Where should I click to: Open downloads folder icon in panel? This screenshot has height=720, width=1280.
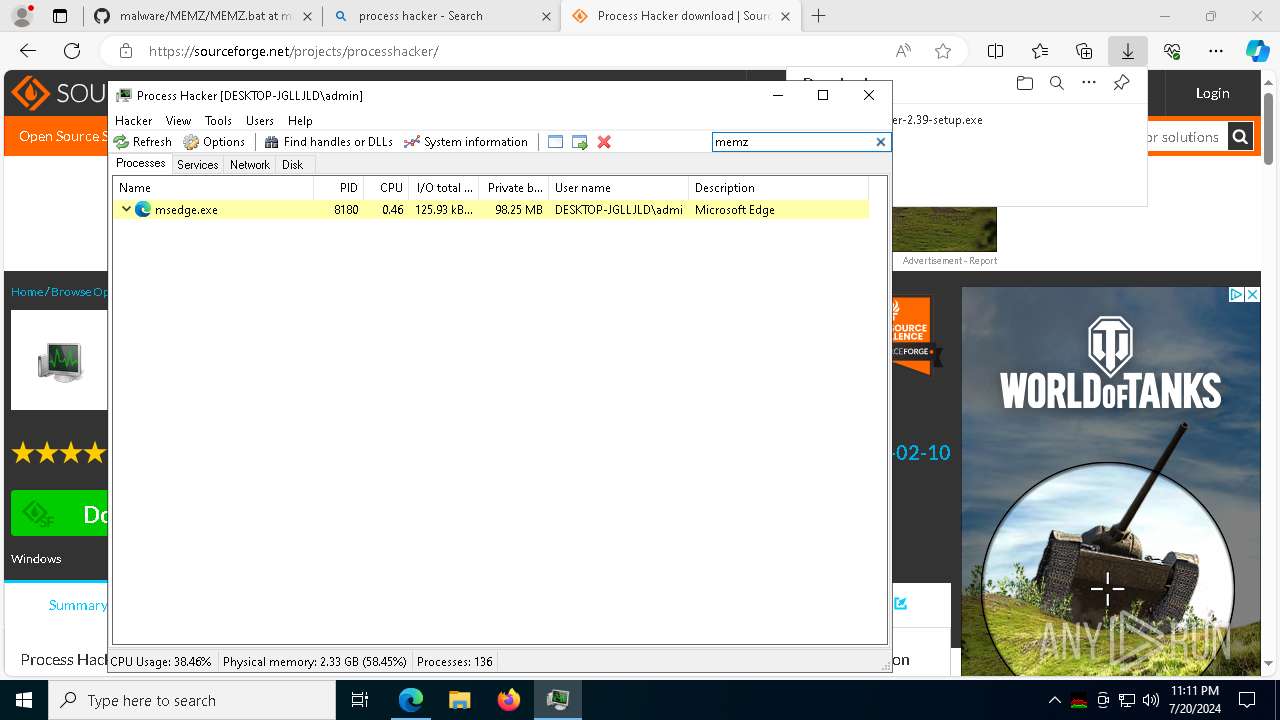(1024, 84)
